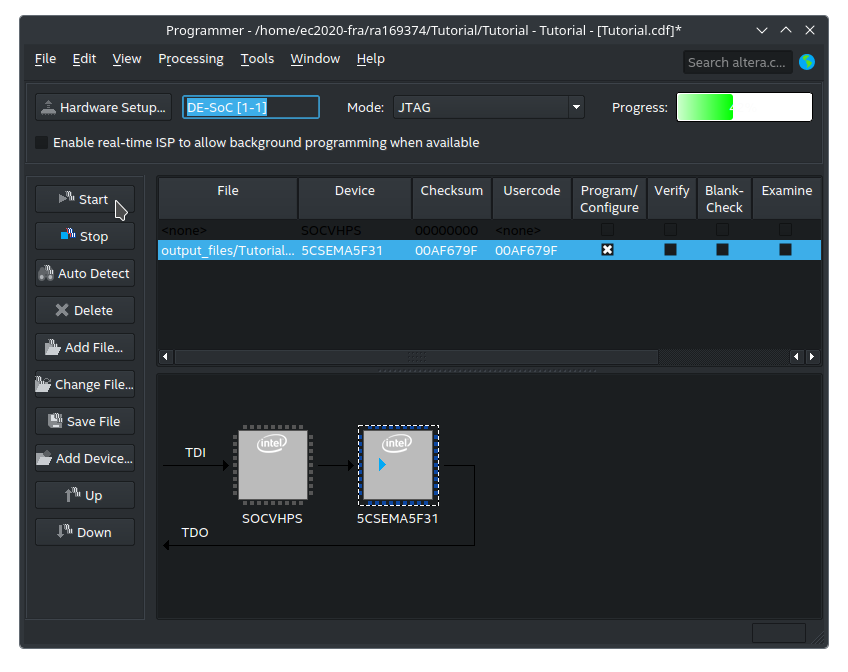Image resolution: width=848 pixels, height=672 pixels.
Task: Click the DE-SoC [1-1] hardware field
Action: [x=251, y=107]
